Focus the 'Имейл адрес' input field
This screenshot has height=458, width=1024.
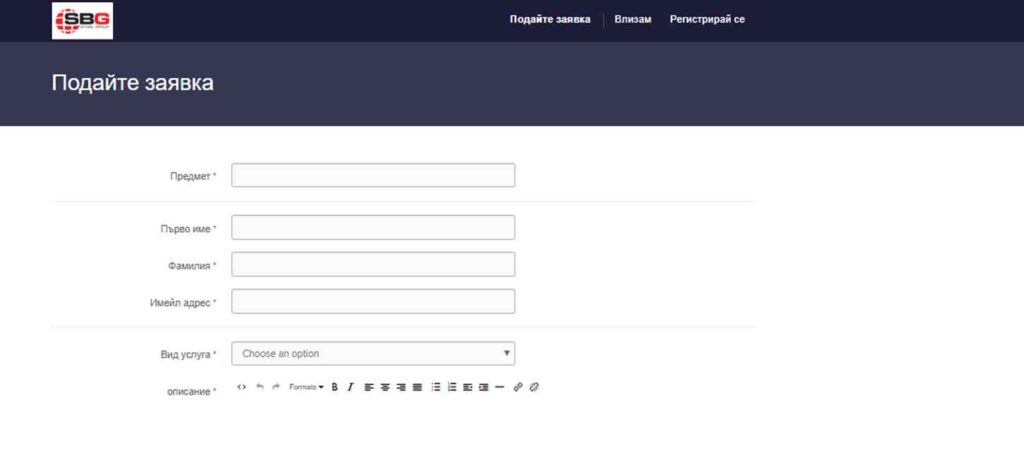[x=373, y=301]
